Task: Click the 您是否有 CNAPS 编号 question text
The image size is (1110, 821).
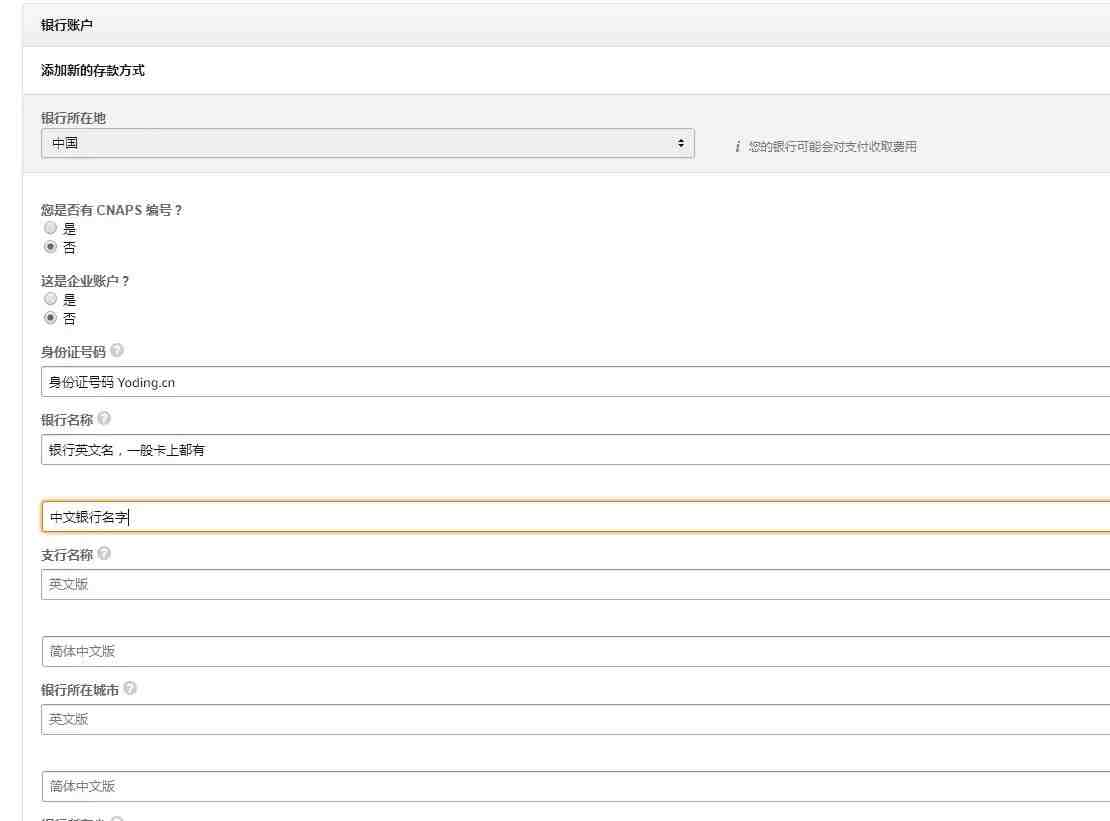Action: tap(111, 210)
